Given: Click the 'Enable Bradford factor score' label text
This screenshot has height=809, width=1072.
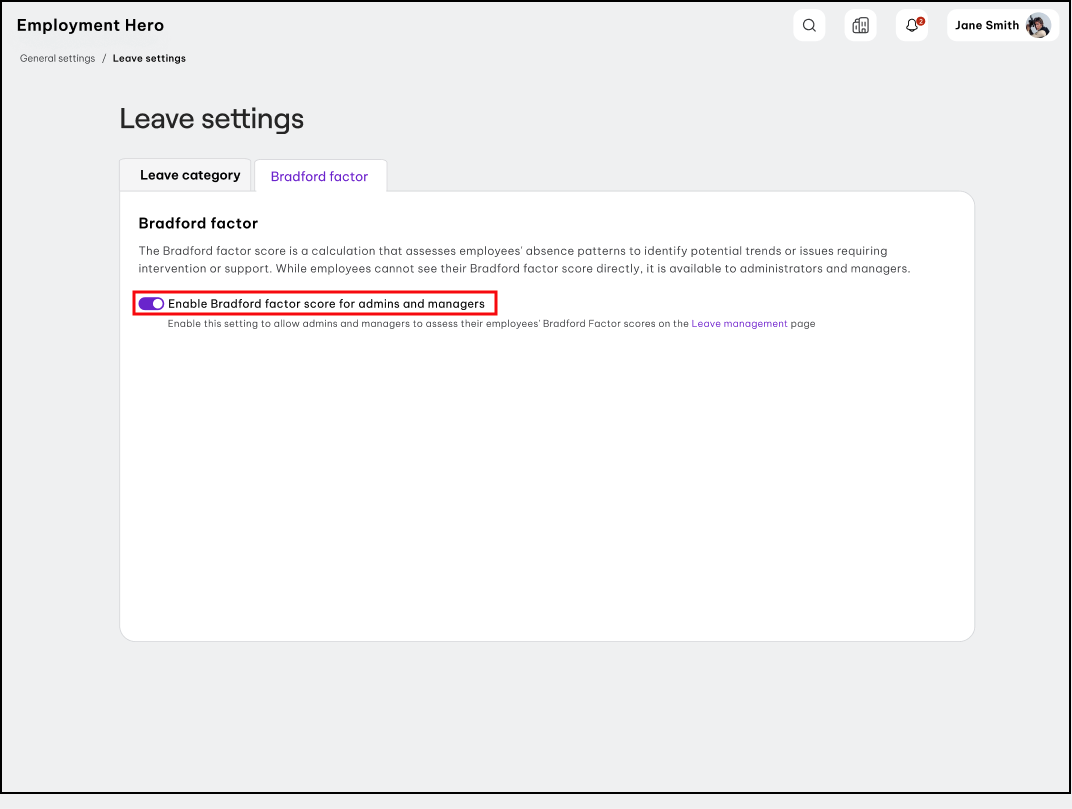Looking at the screenshot, I should pos(326,303).
